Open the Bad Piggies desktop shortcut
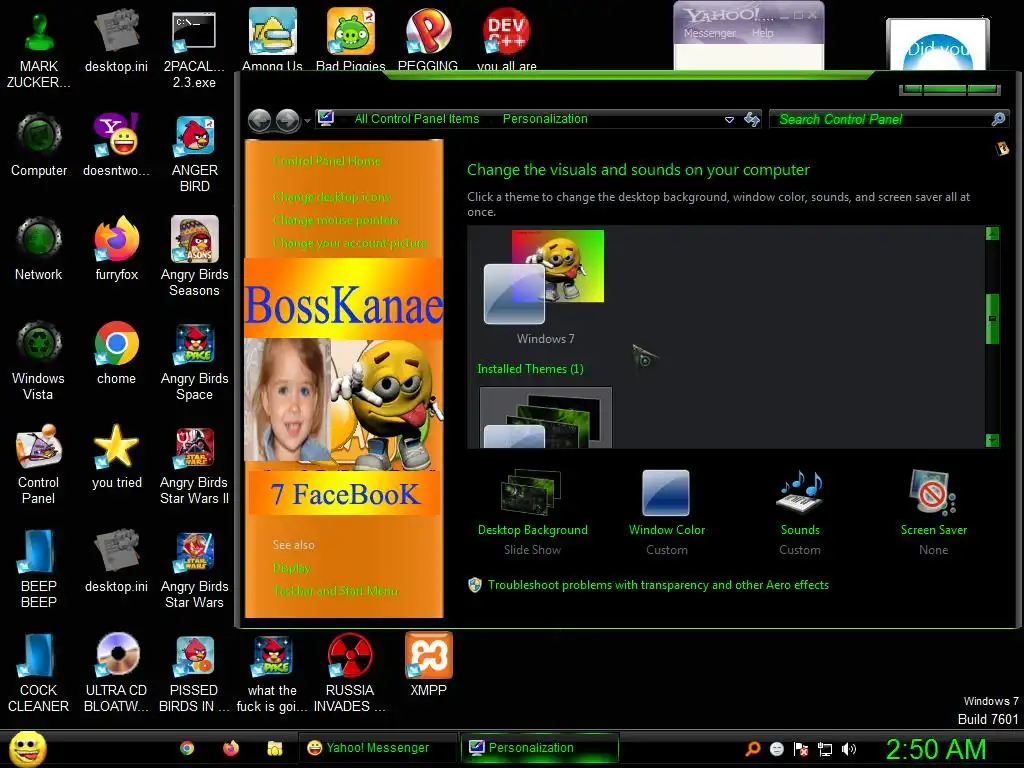 (351, 39)
